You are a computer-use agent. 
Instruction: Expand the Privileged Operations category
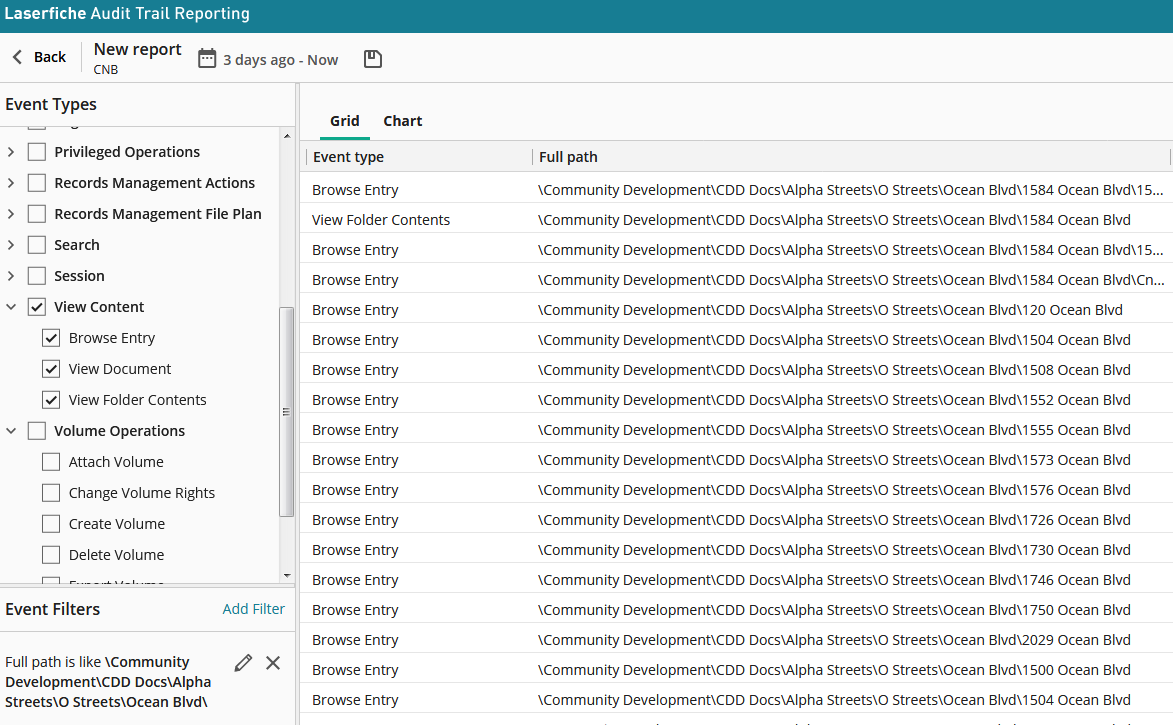click(11, 152)
